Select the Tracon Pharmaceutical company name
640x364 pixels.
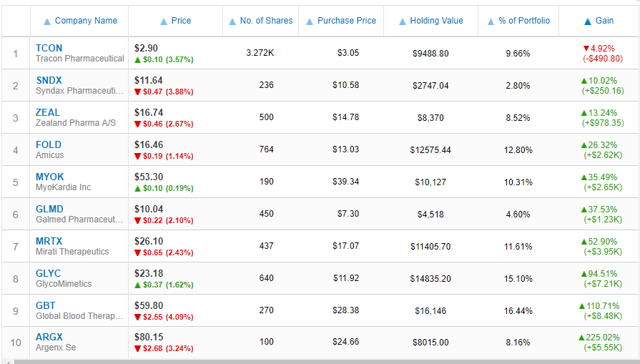click(80, 59)
